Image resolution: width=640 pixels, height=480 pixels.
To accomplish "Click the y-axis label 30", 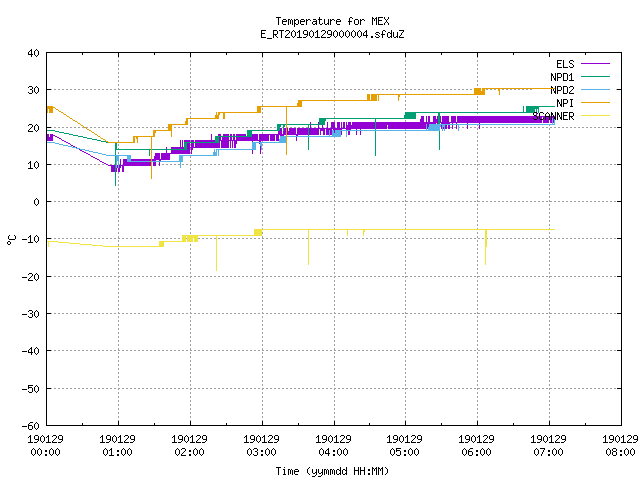I will 33,90.
